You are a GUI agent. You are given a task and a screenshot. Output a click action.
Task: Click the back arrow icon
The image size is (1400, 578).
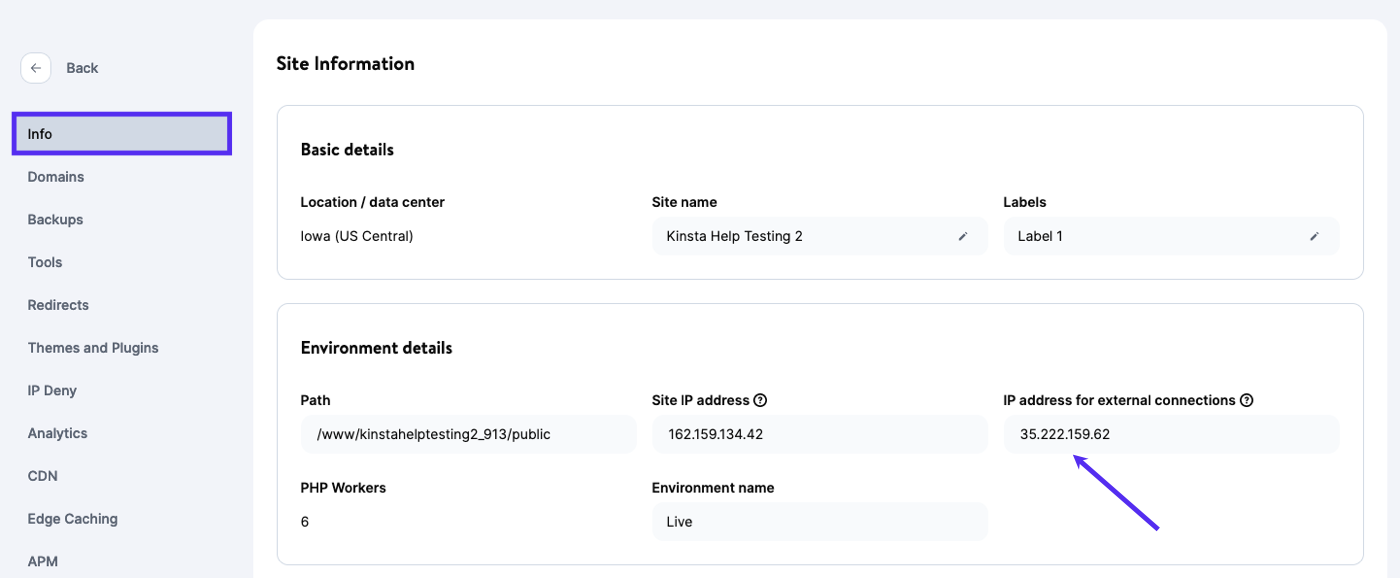point(36,68)
